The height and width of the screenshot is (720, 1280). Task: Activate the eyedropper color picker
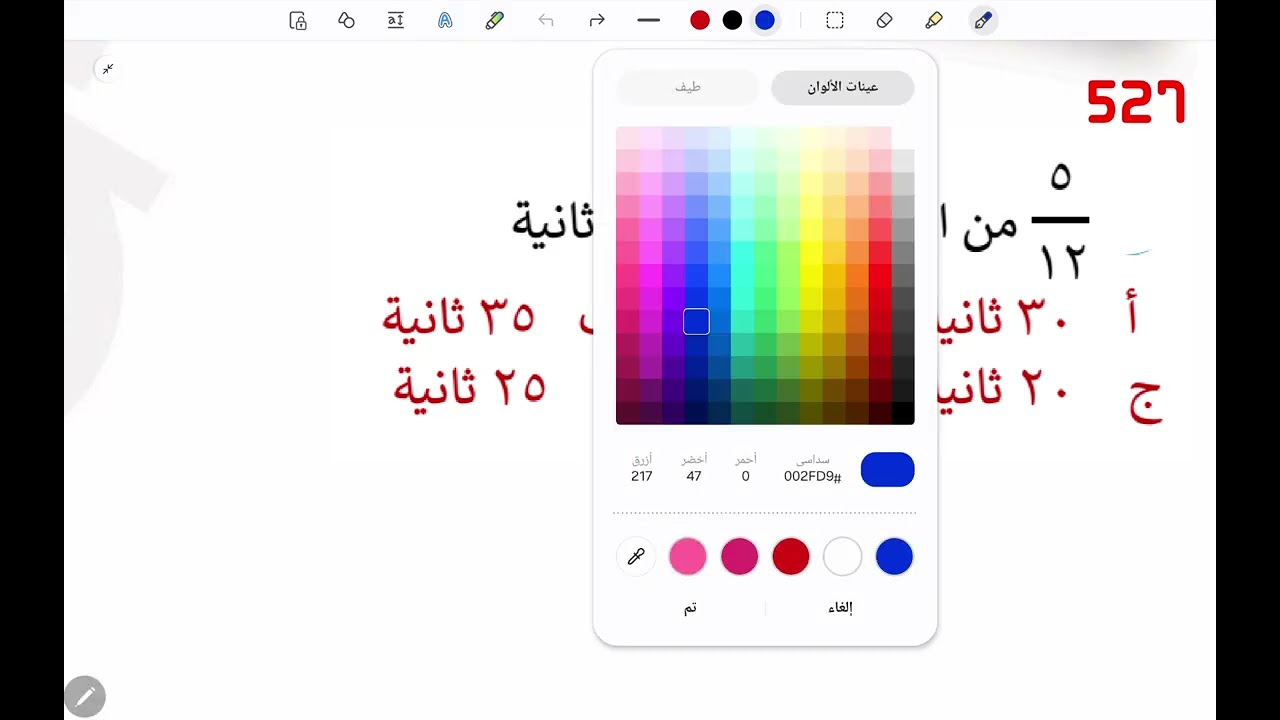tap(636, 557)
